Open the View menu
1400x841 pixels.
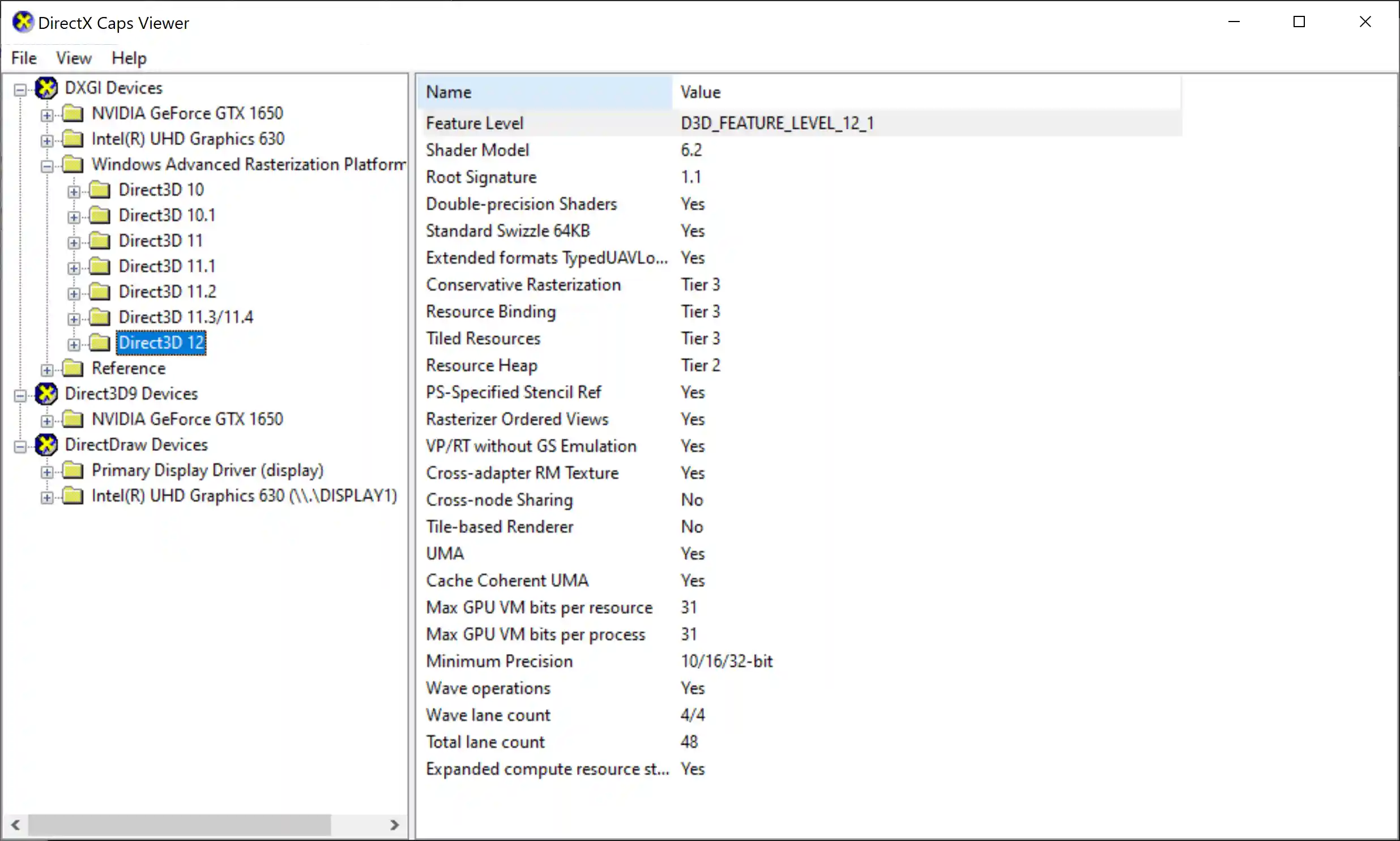click(73, 58)
